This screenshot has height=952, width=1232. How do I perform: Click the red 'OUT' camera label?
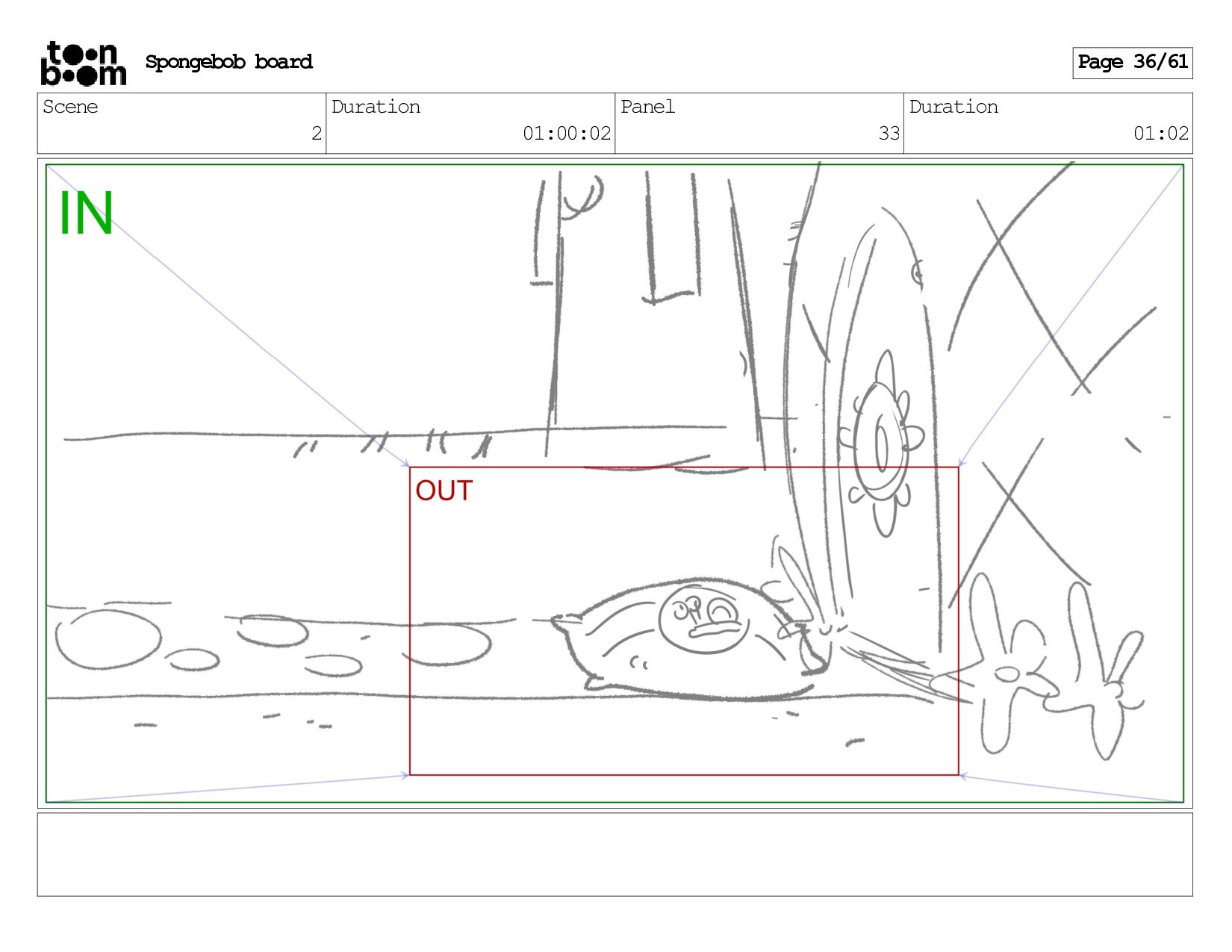click(x=444, y=491)
